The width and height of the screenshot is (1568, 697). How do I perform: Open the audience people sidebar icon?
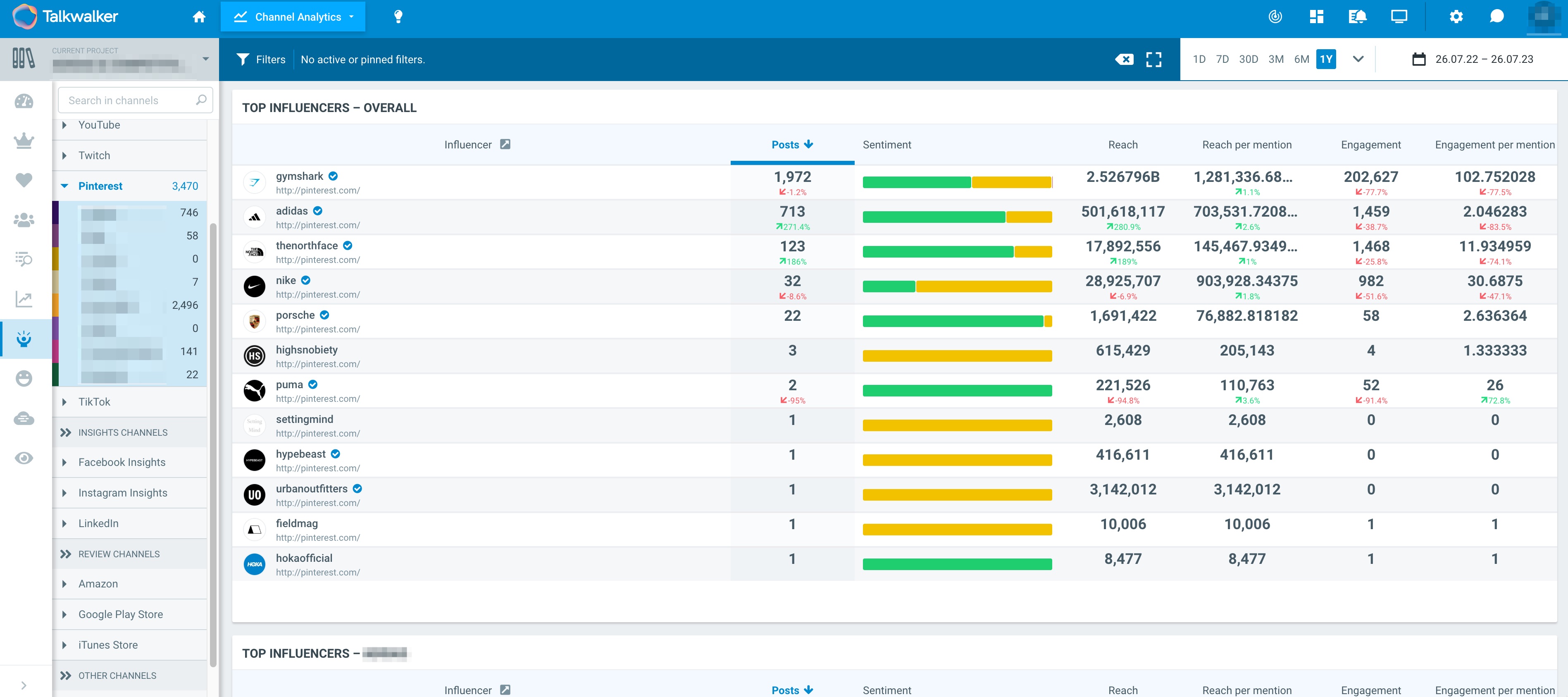point(24,220)
